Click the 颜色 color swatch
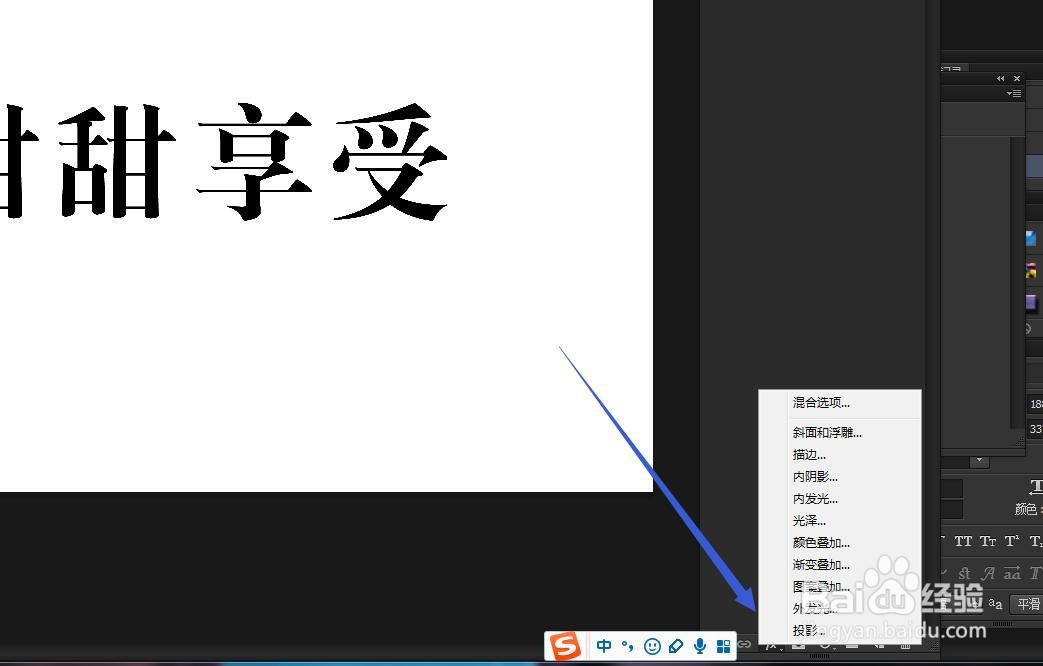Screen dimensions: 1043x666 pos(1040,509)
